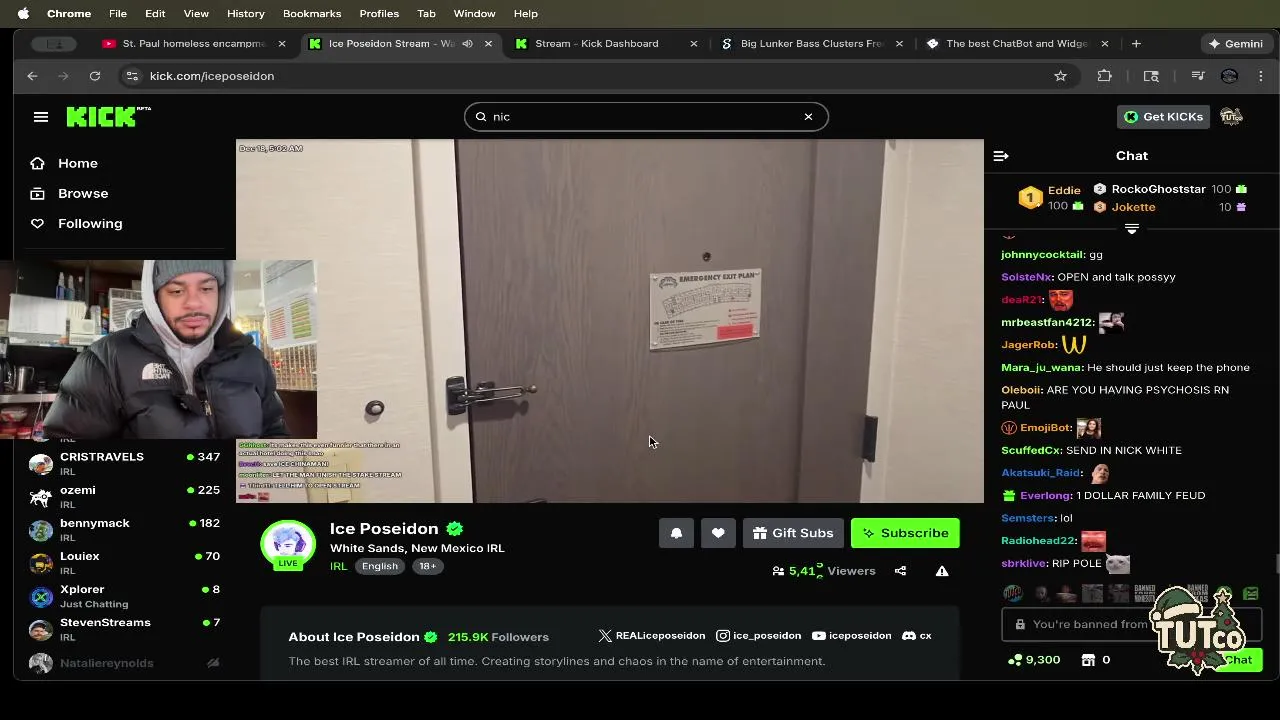View site information icon
Screen dimensions: 1280x720
click(x=132, y=76)
